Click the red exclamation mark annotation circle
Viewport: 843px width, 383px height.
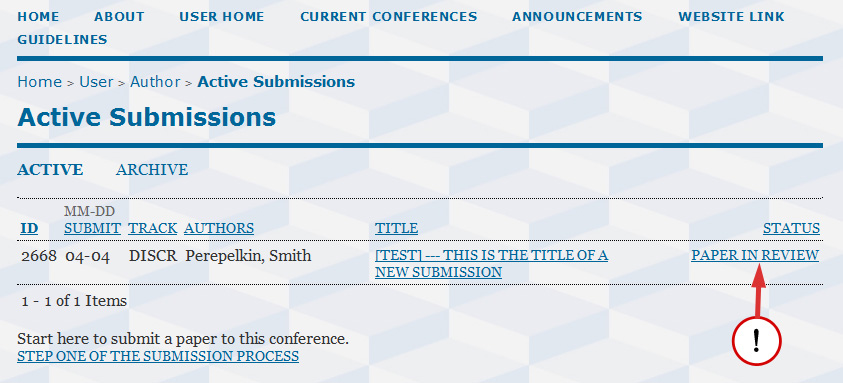[756, 341]
